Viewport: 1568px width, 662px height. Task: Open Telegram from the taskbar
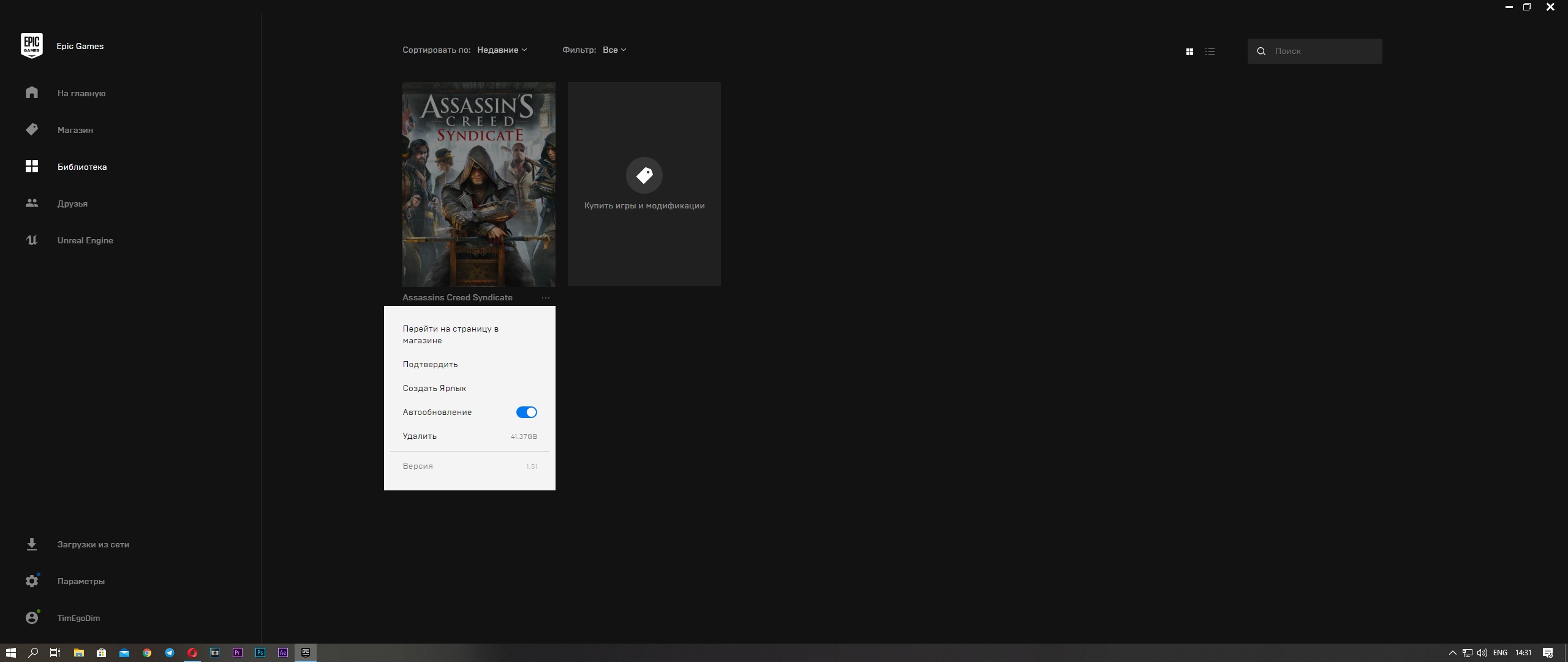(170, 653)
